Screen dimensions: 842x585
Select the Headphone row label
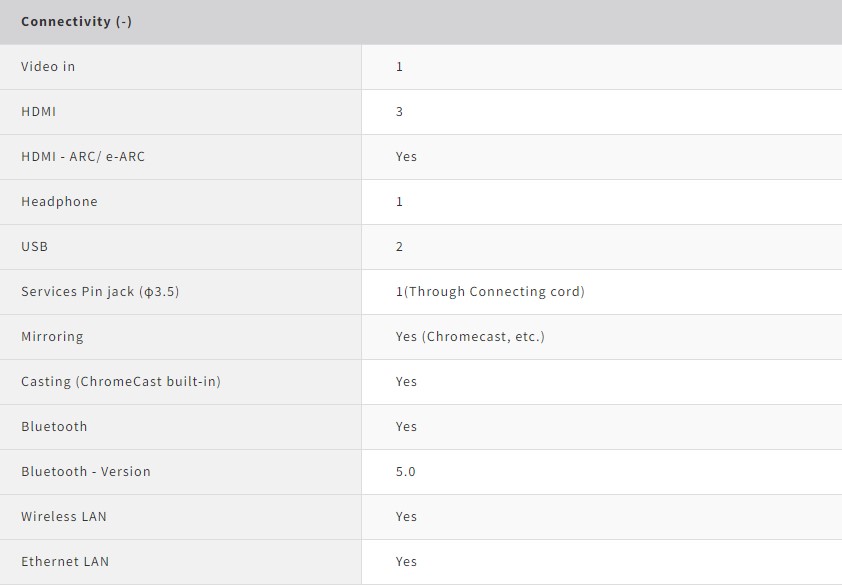[x=59, y=202]
